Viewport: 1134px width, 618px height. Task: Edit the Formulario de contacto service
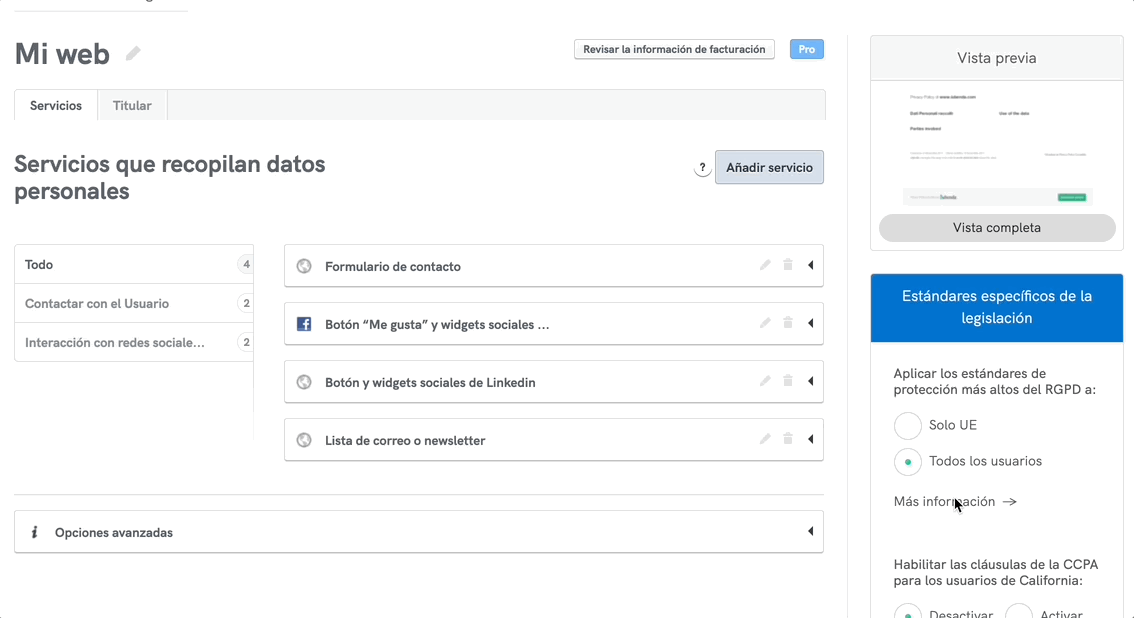click(x=764, y=265)
